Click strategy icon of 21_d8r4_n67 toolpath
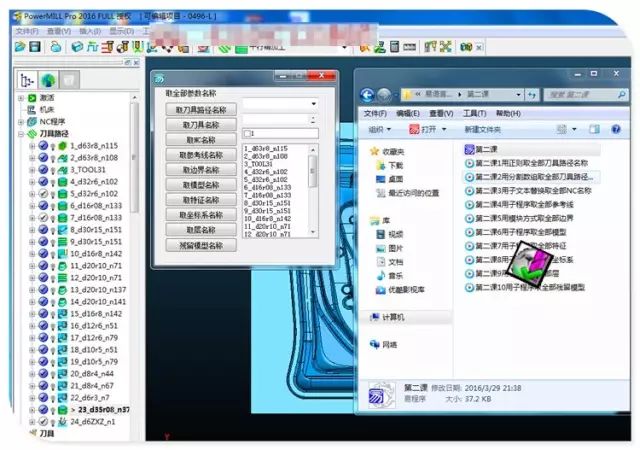The width and height of the screenshot is (640, 450). pyautogui.click(x=62, y=385)
